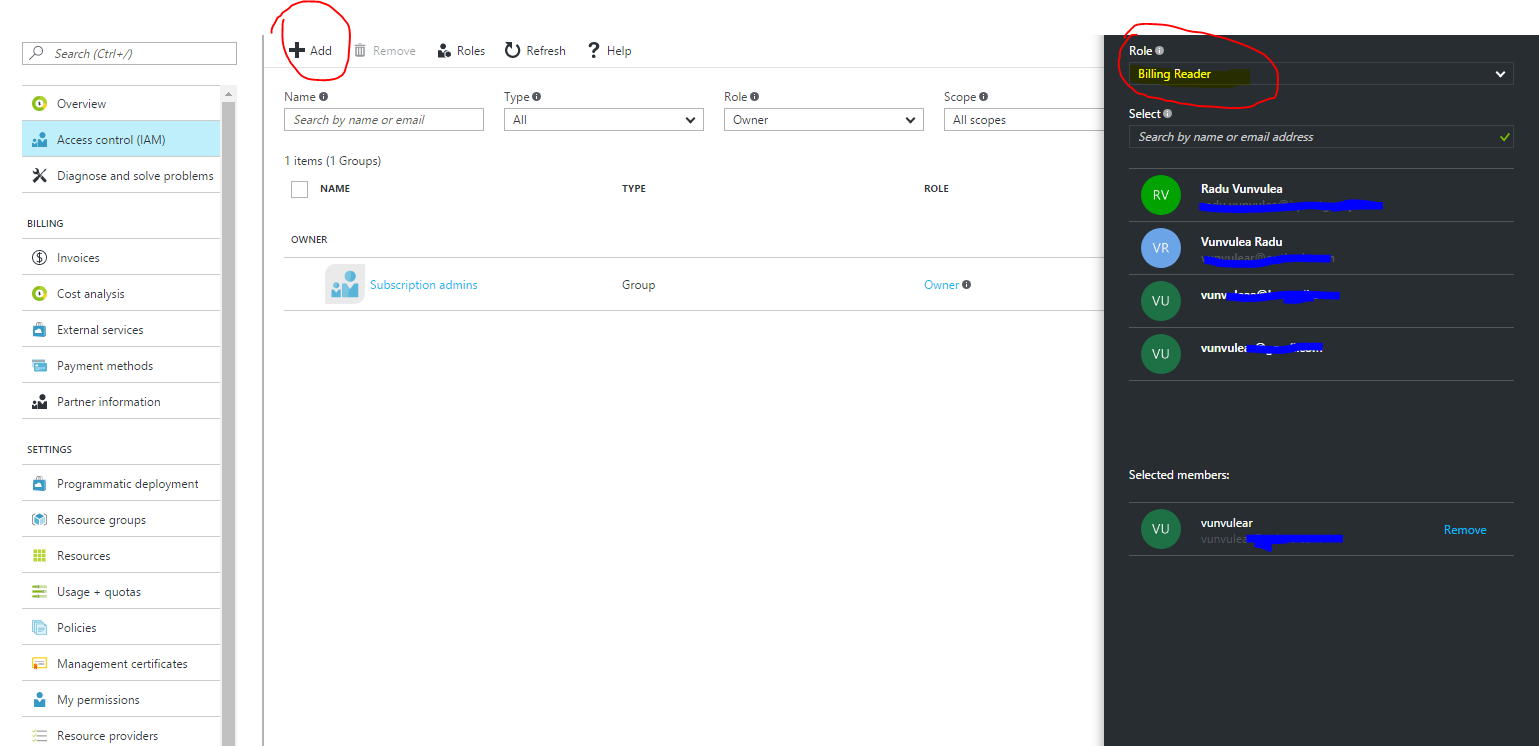Remove vunvulear from selected members
The width and height of the screenshot is (1539, 746).
1464,529
